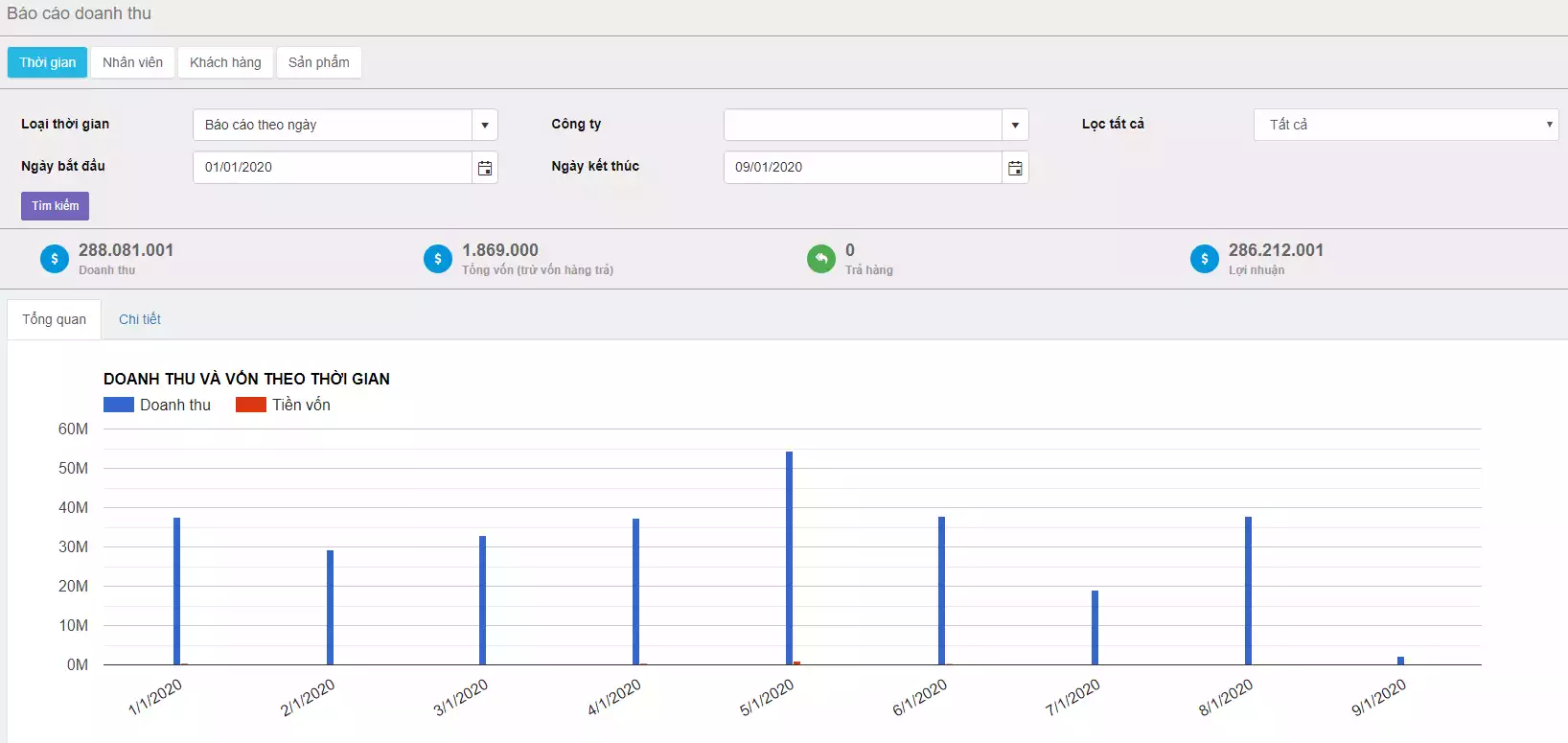
Task: Open calendar picker for Ngày bắt đầu
Action: 485,168
